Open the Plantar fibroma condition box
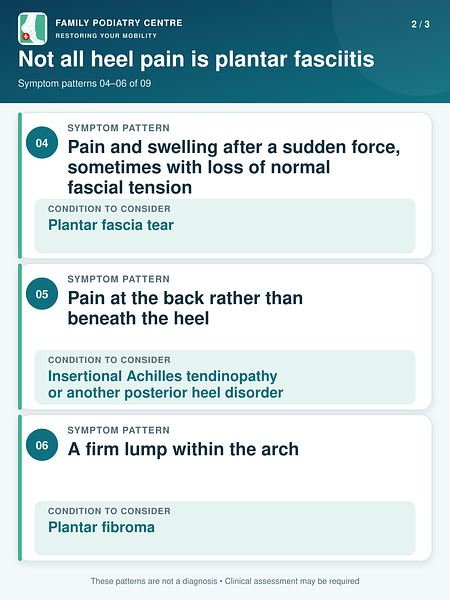Screen dimensions: 450x600 click(225, 528)
